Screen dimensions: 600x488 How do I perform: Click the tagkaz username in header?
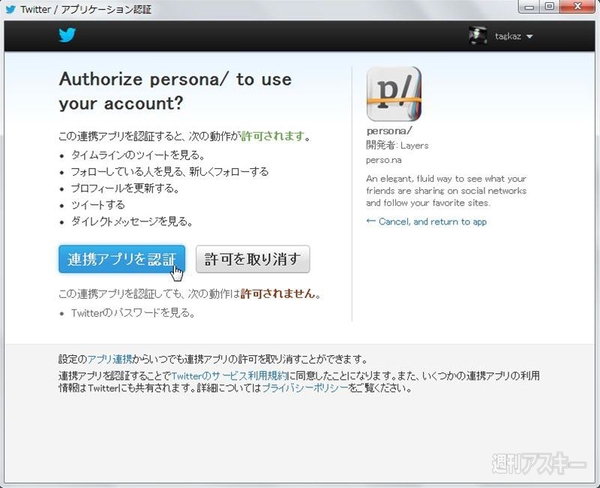point(508,36)
